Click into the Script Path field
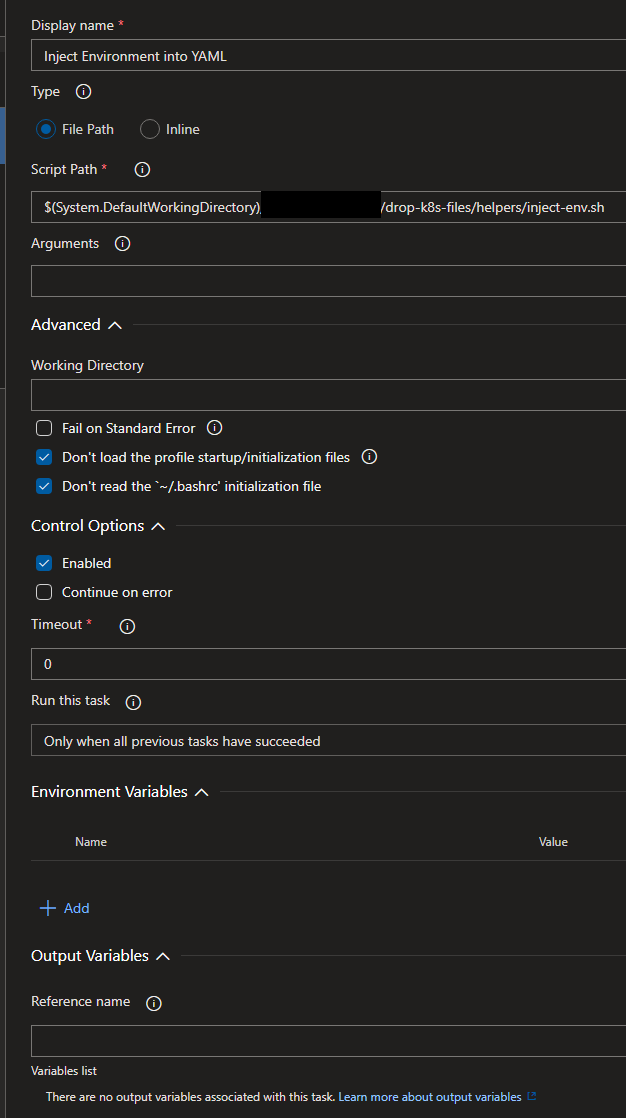This screenshot has height=1118, width=626. (x=329, y=207)
